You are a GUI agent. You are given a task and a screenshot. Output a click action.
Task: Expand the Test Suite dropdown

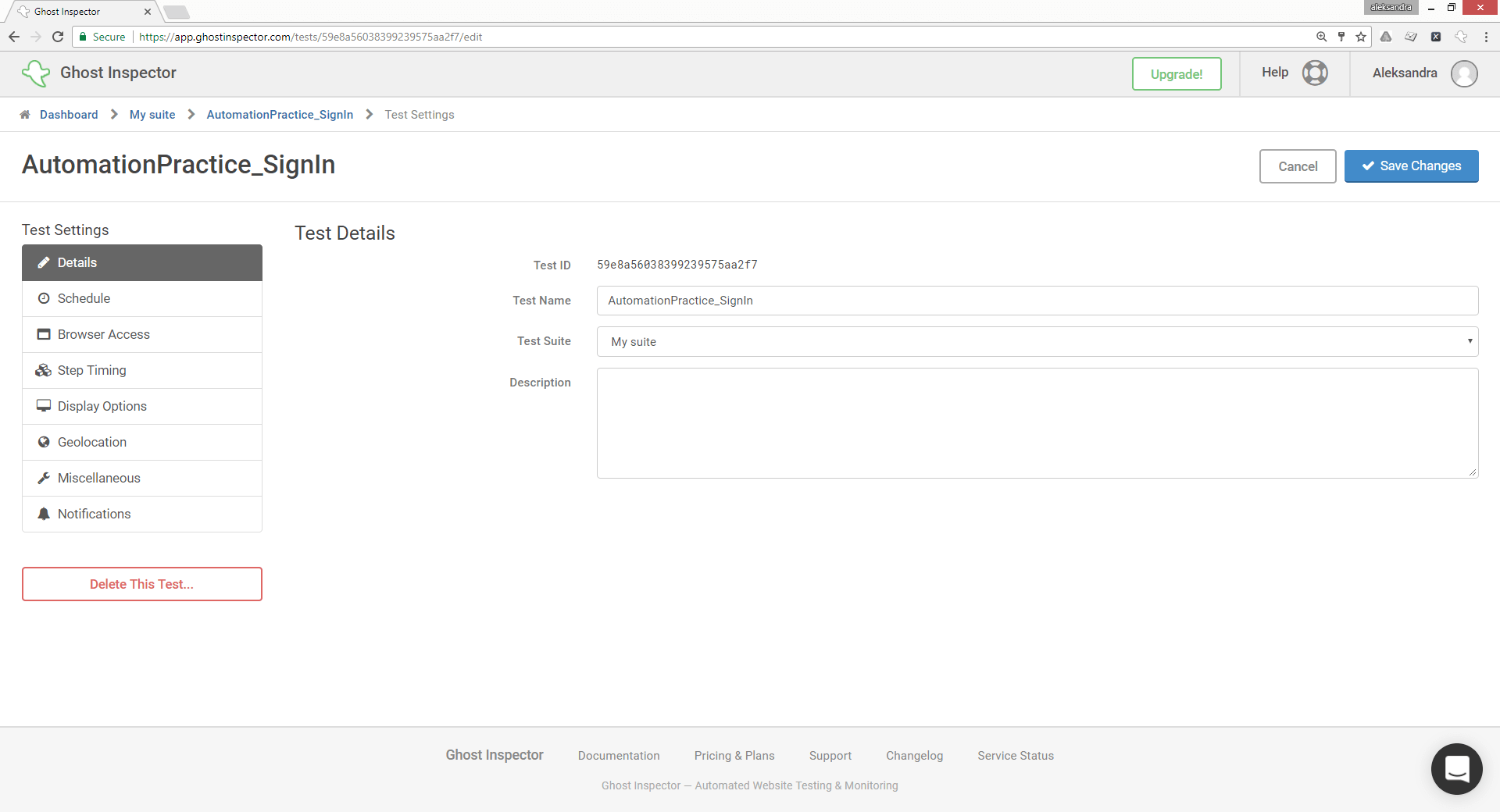[x=1037, y=341]
